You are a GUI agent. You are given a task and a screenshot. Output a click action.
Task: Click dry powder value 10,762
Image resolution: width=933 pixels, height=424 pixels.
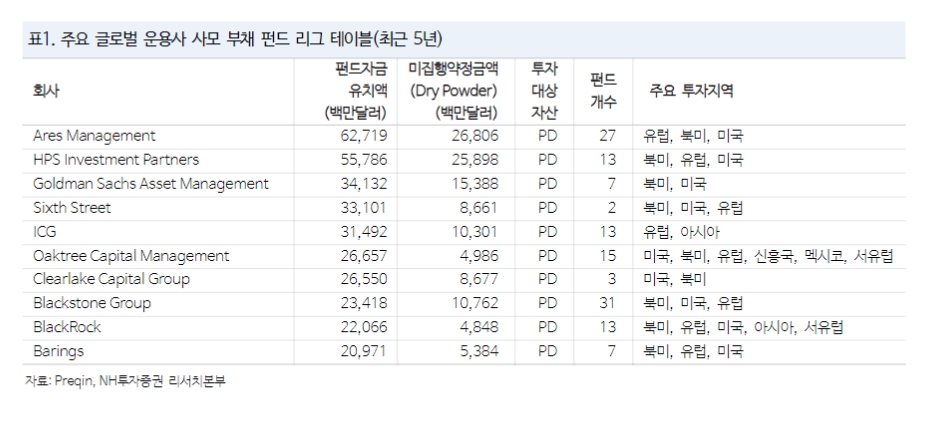tap(475, 303)
